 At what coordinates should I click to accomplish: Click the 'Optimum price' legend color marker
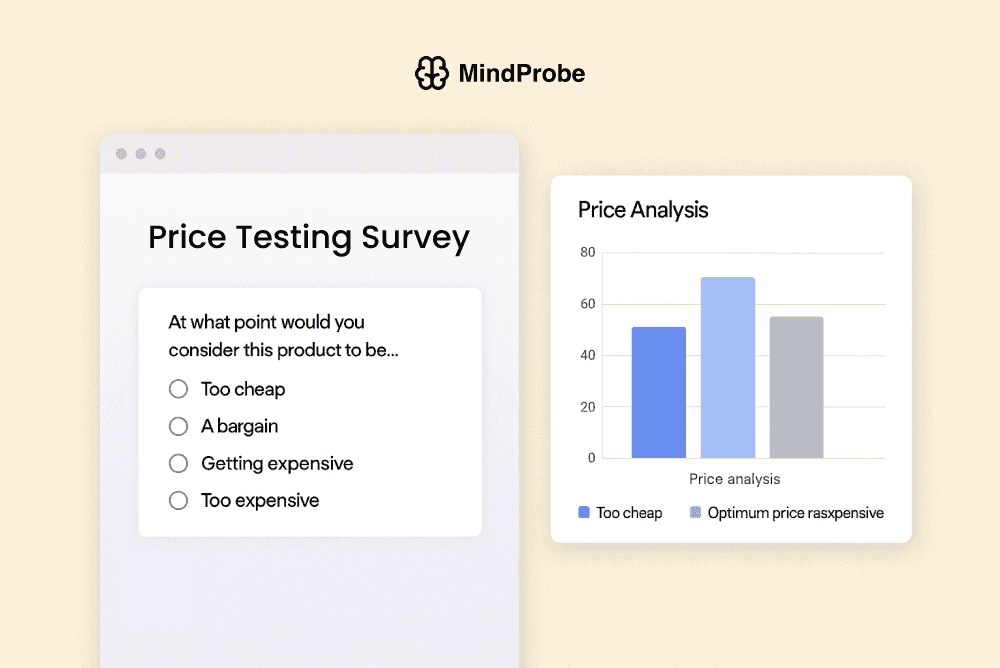[694, 512]
